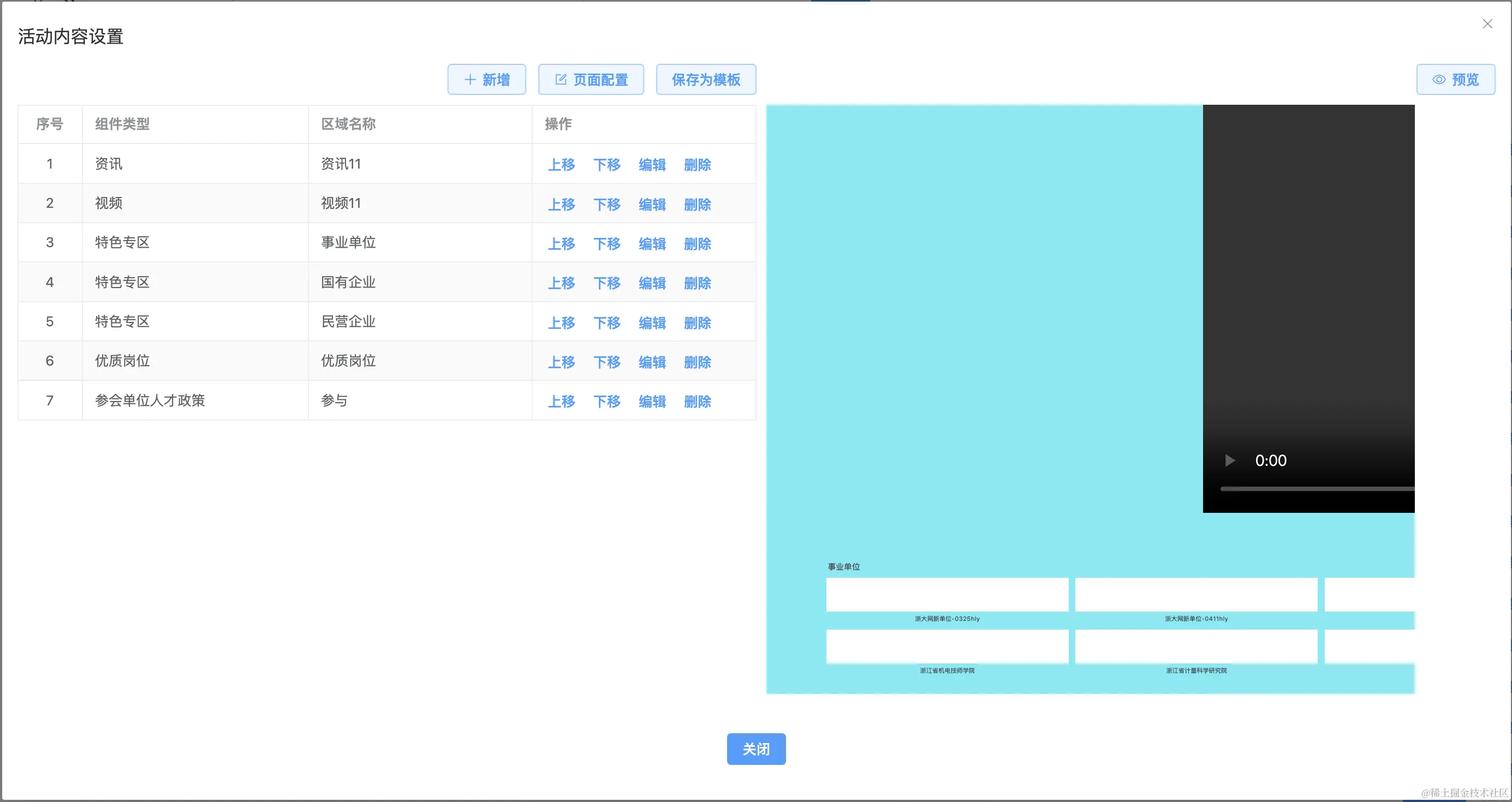Click 保存为模板 save as template
The image size is (1512, 802).
pyautogui.click(x=706, y=79)
